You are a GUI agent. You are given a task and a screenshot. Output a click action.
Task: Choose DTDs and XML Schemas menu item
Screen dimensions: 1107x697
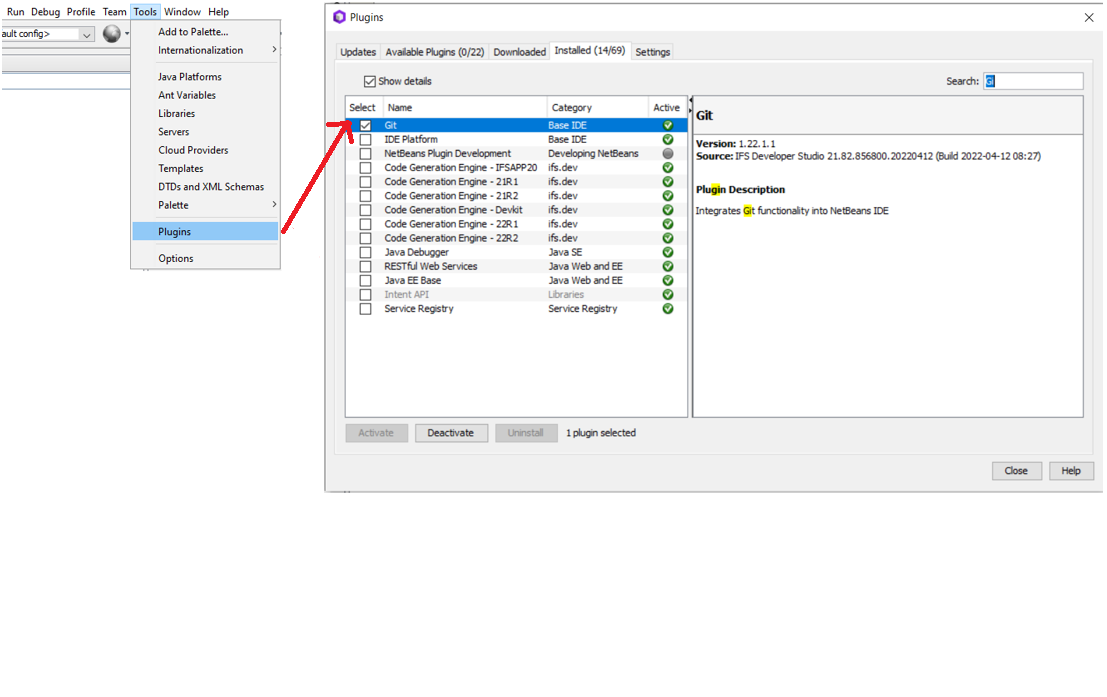205,186
